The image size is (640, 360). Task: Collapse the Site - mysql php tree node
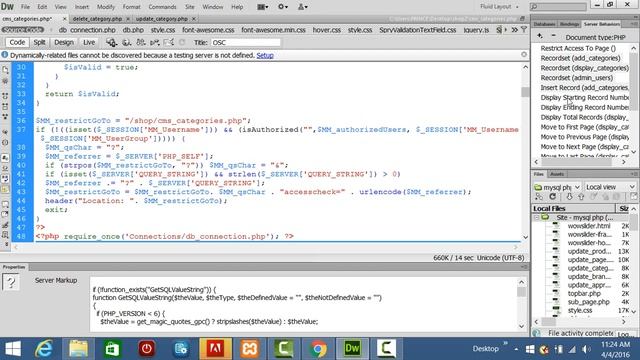pyautogui.click(x=537, y=218)
